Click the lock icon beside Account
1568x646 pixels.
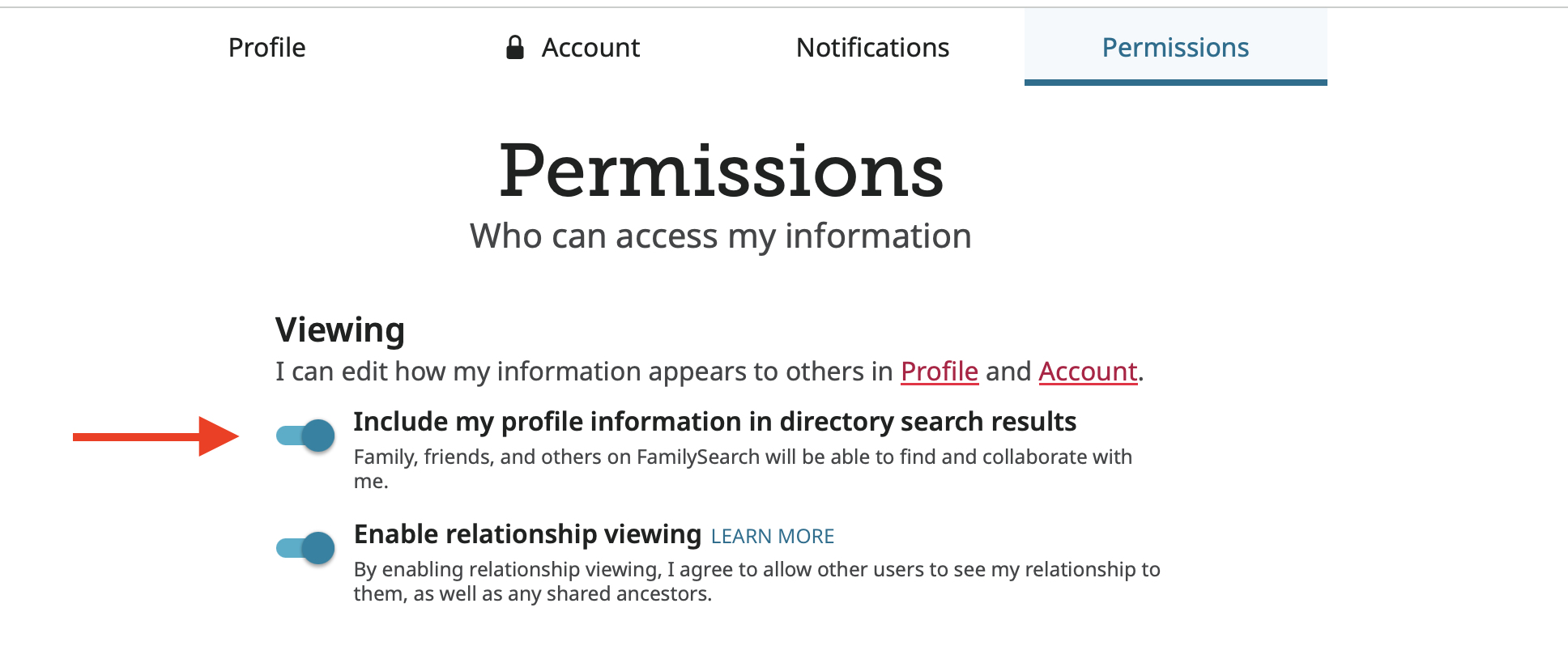click(x=514, y=48)
